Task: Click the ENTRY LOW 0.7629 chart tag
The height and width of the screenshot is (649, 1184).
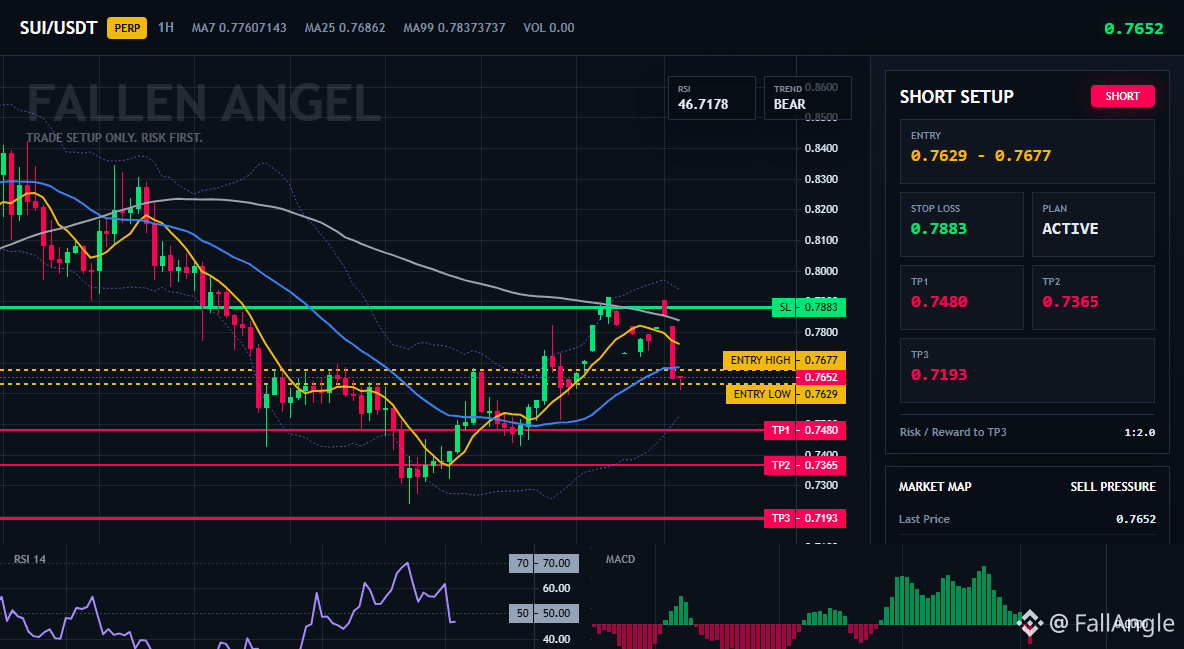Action: [x=786, y=394]
